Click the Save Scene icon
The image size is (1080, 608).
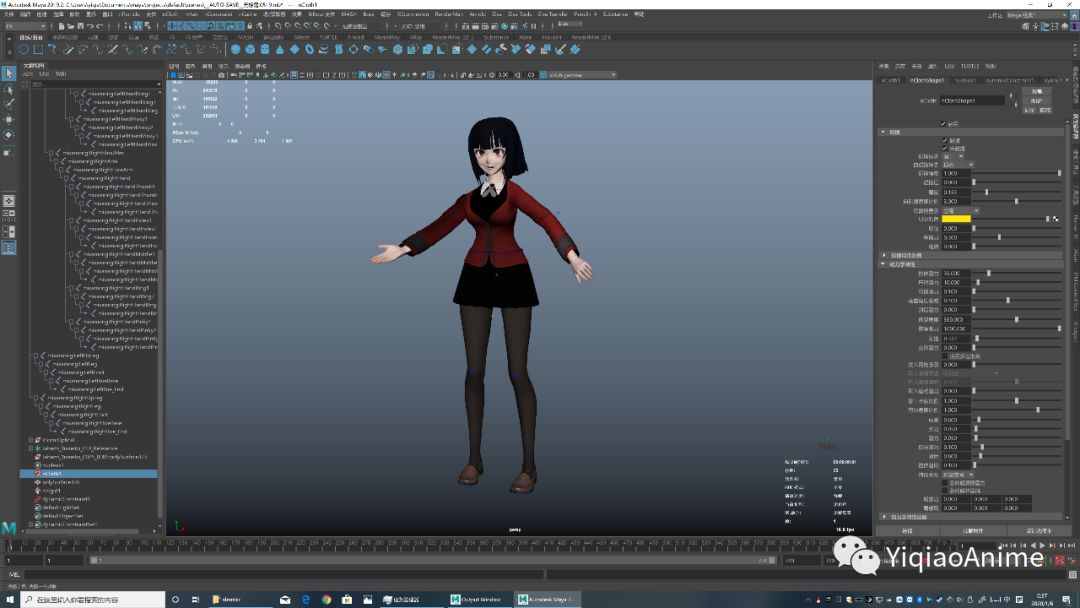80,26
